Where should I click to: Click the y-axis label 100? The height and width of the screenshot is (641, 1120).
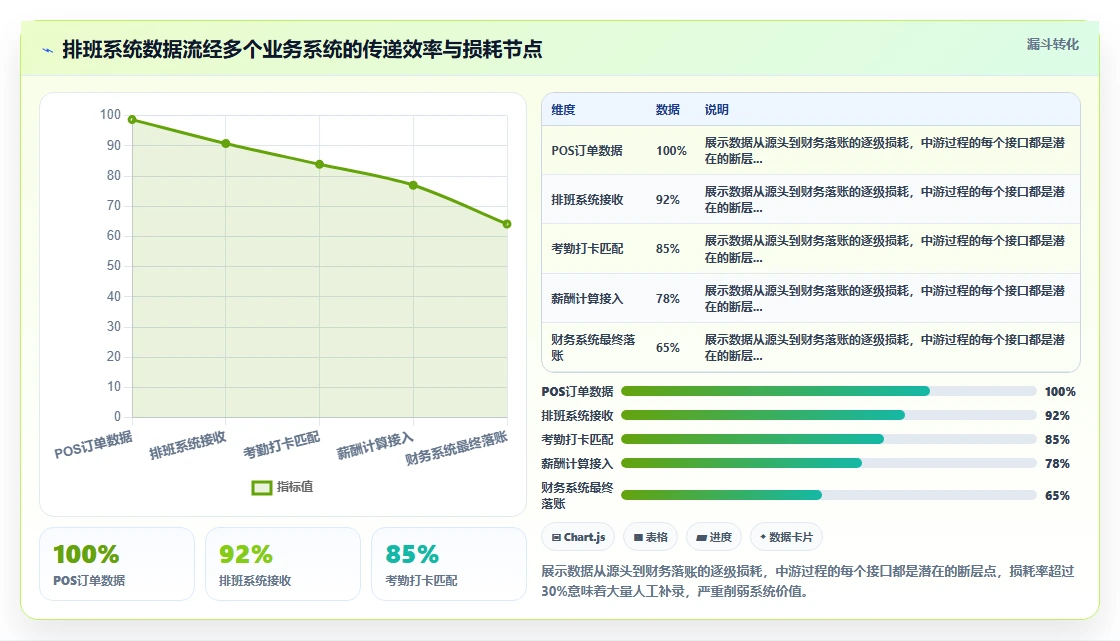[110, 114]
